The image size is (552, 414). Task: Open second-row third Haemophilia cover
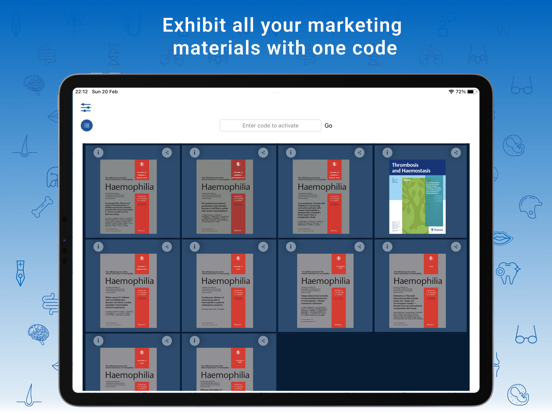coord(325,291)
